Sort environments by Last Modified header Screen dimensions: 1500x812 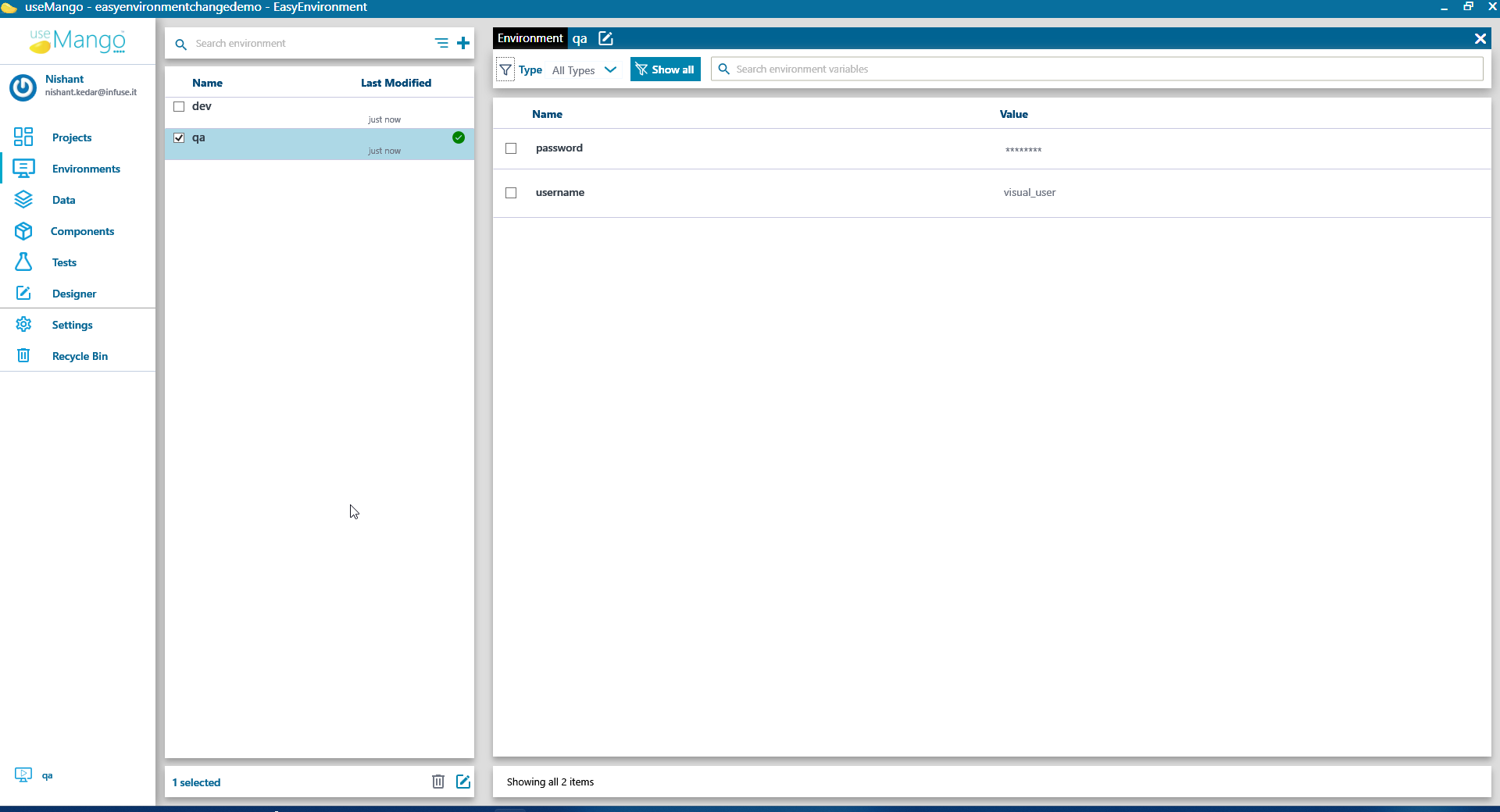(396, 83)
